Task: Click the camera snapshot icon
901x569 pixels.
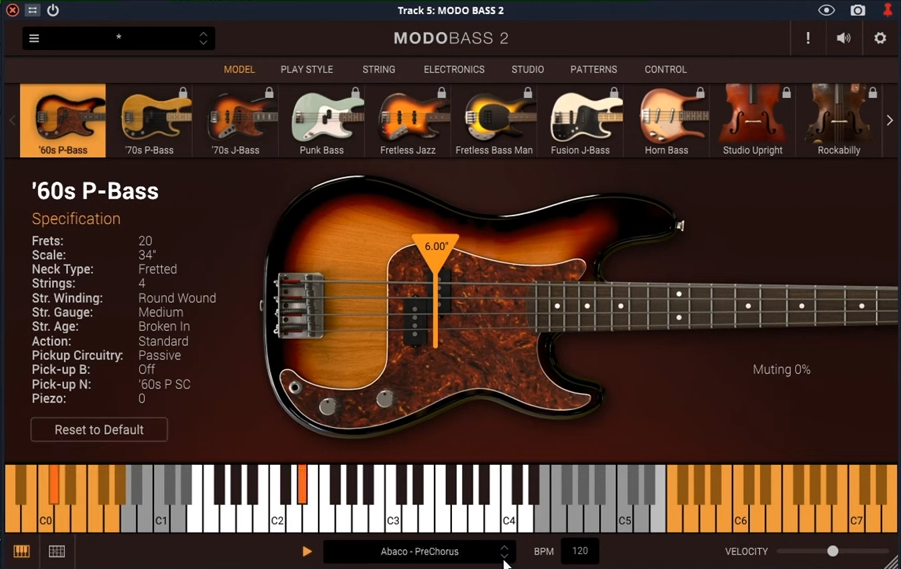Action: (857, 10)
